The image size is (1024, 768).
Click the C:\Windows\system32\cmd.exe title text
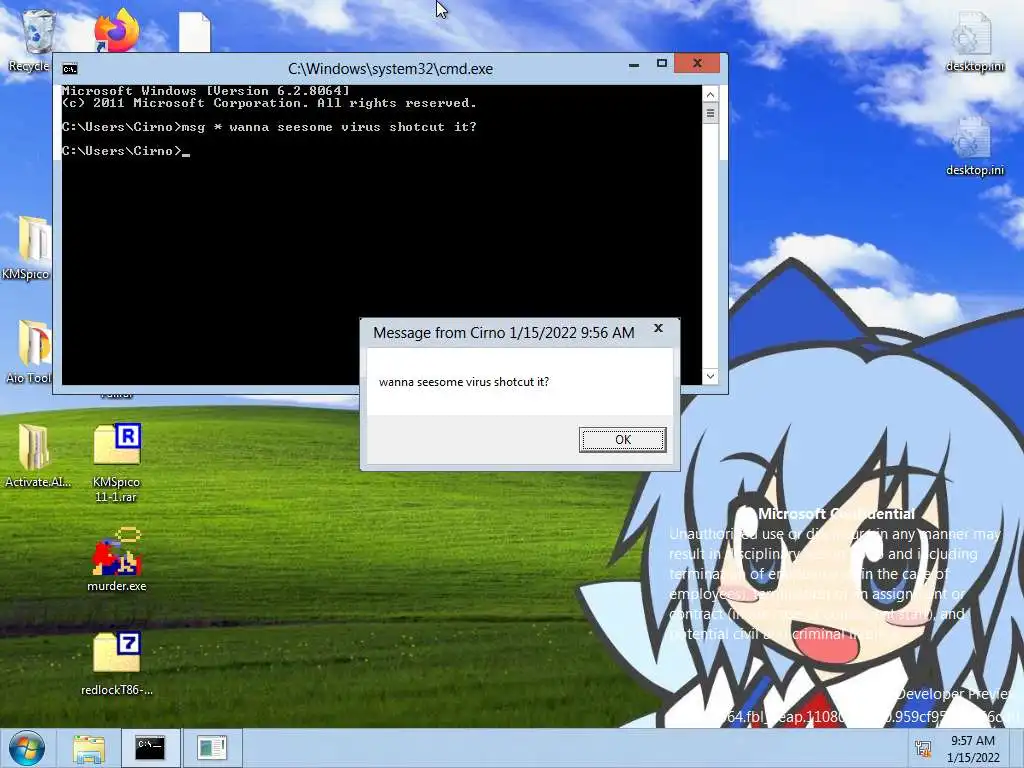[x=391, y=69]
